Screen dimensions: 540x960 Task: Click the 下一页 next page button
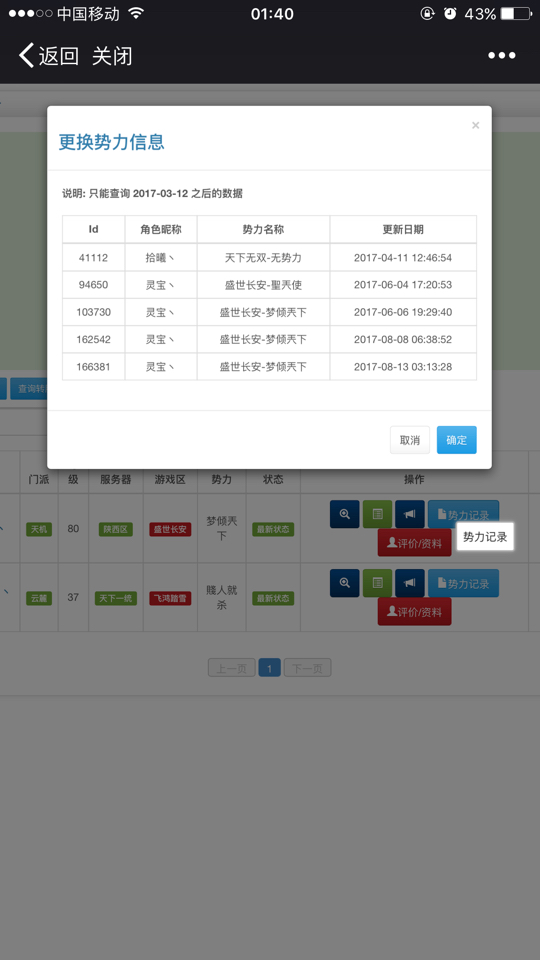click(x=307, y=668)
